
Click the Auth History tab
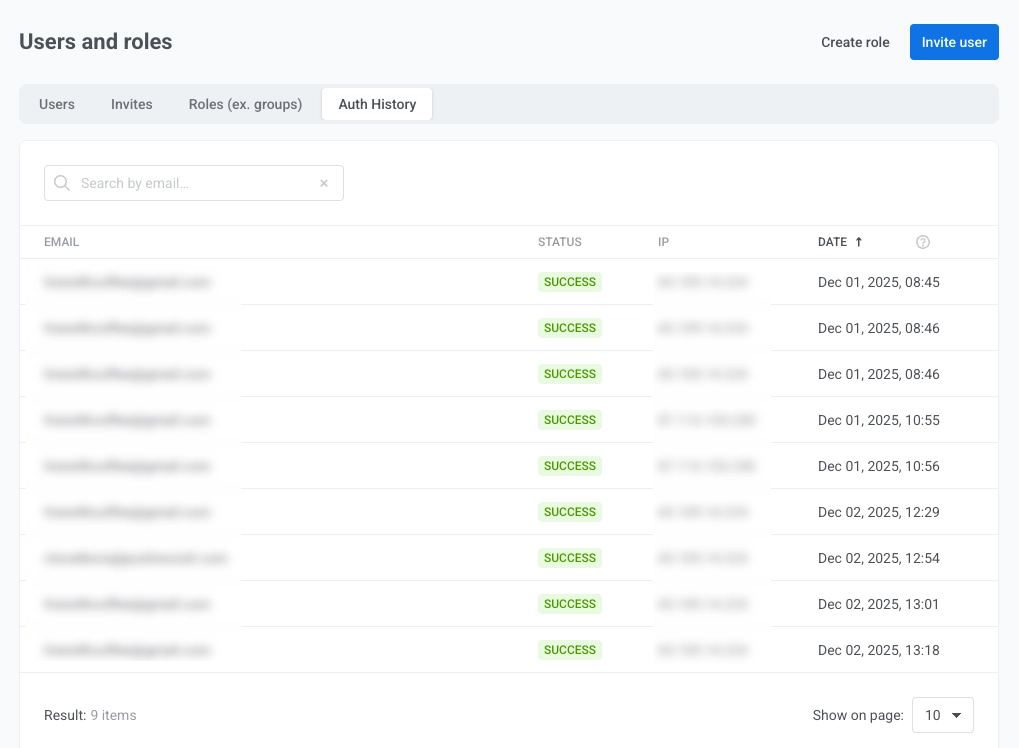click(377, 104)
